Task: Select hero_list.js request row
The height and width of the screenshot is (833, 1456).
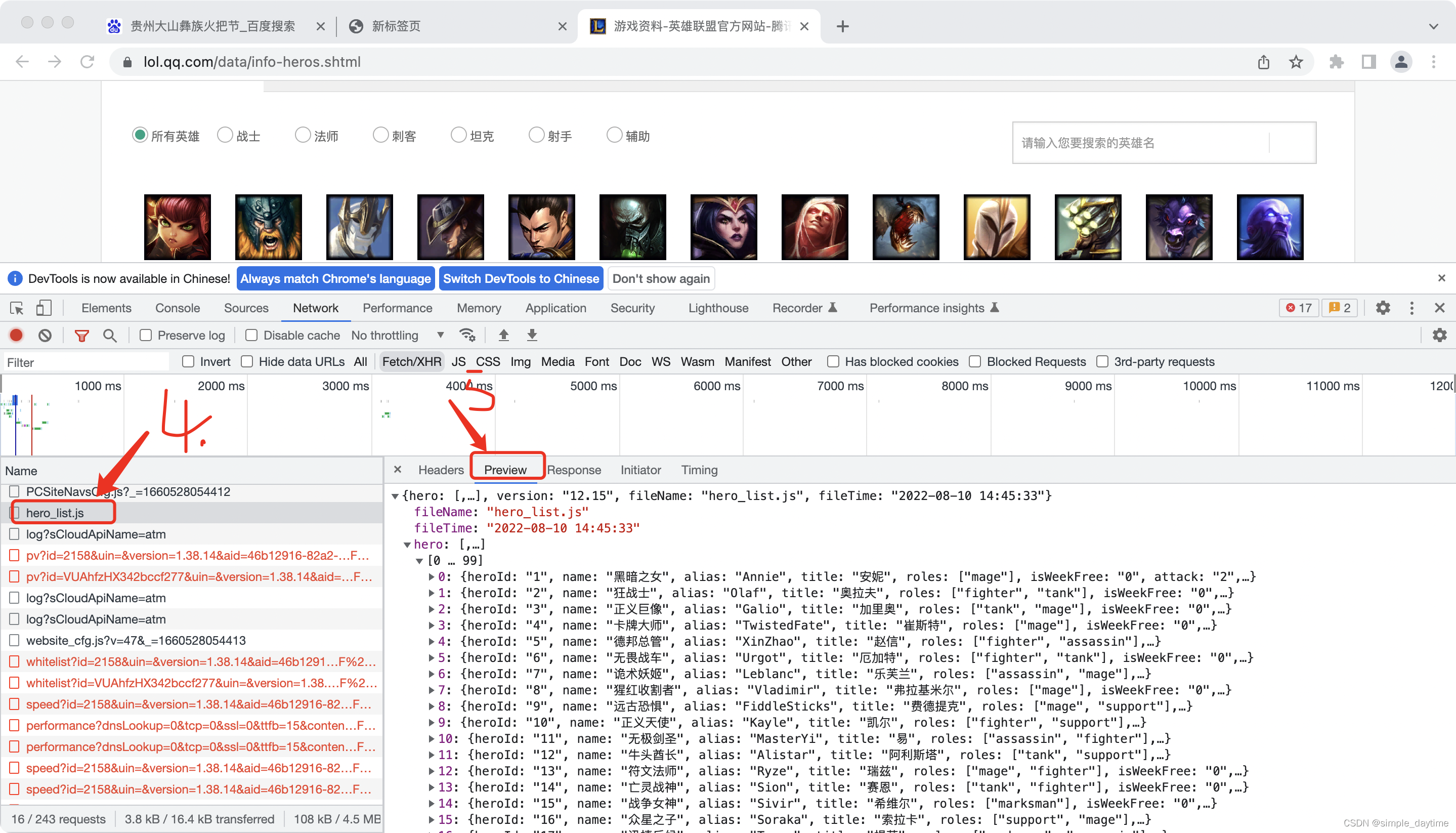Action: point(192,513)
